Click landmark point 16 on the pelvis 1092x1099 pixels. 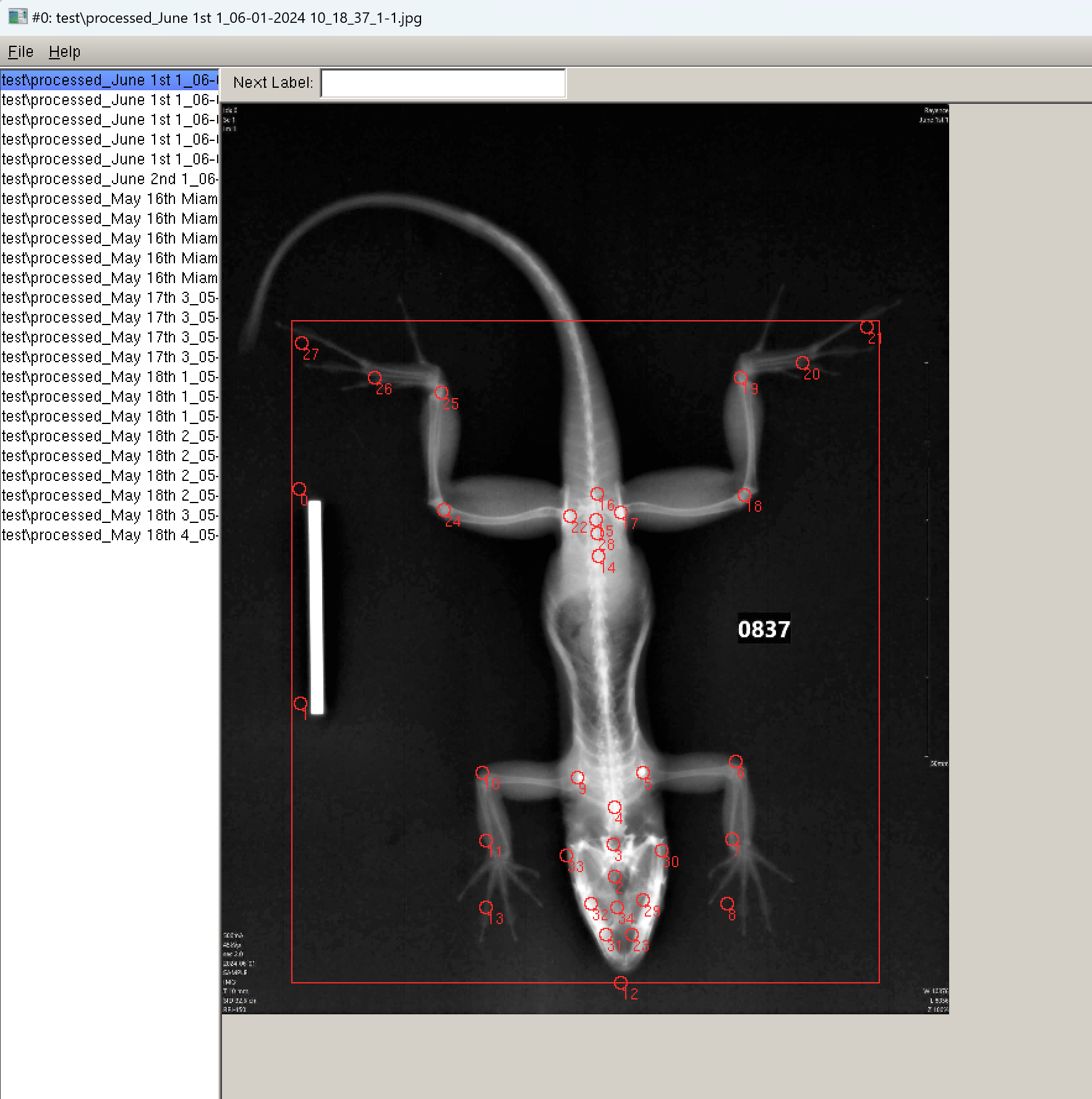point(597,494)
